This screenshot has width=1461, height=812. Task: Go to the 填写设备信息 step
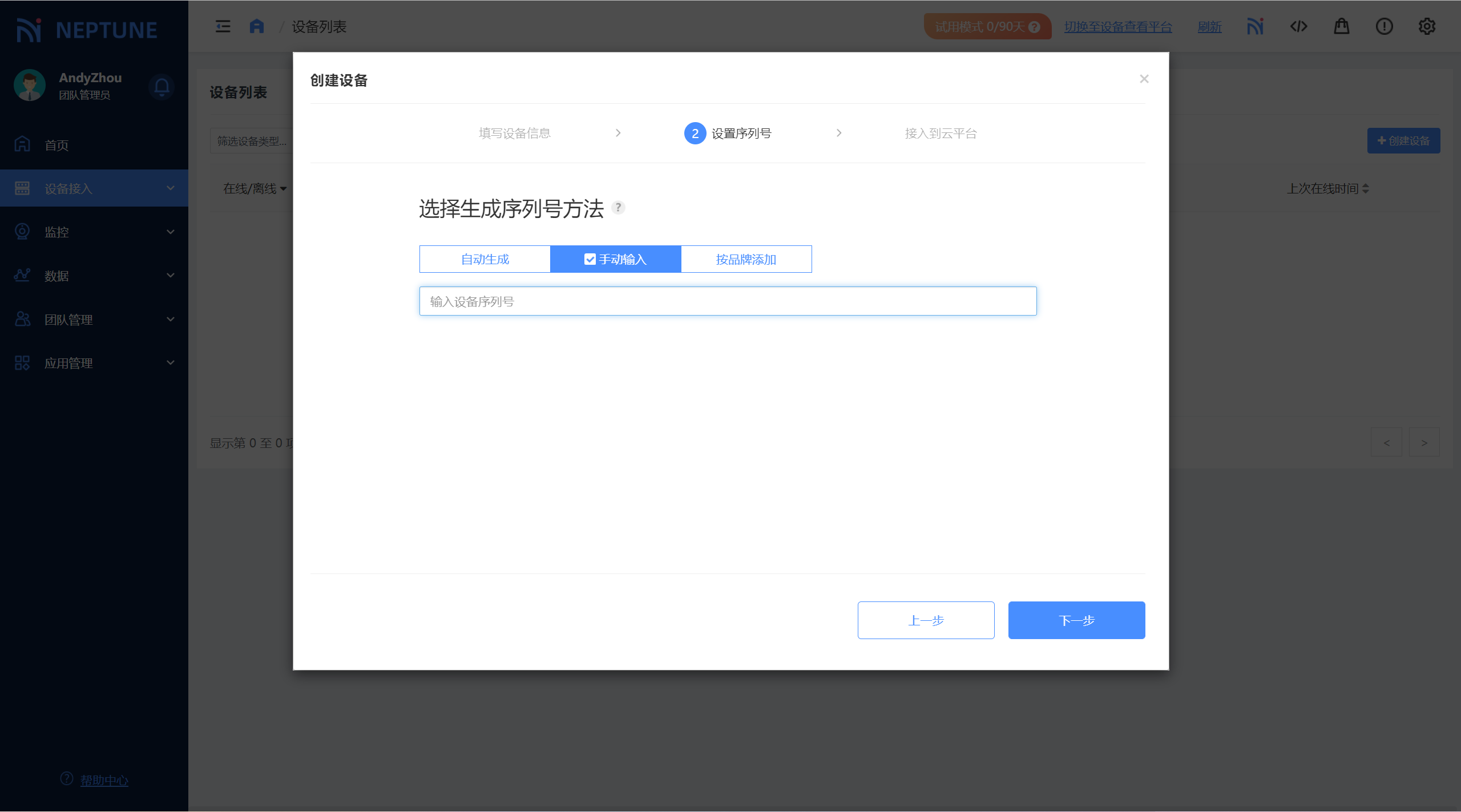coord(514,133)
